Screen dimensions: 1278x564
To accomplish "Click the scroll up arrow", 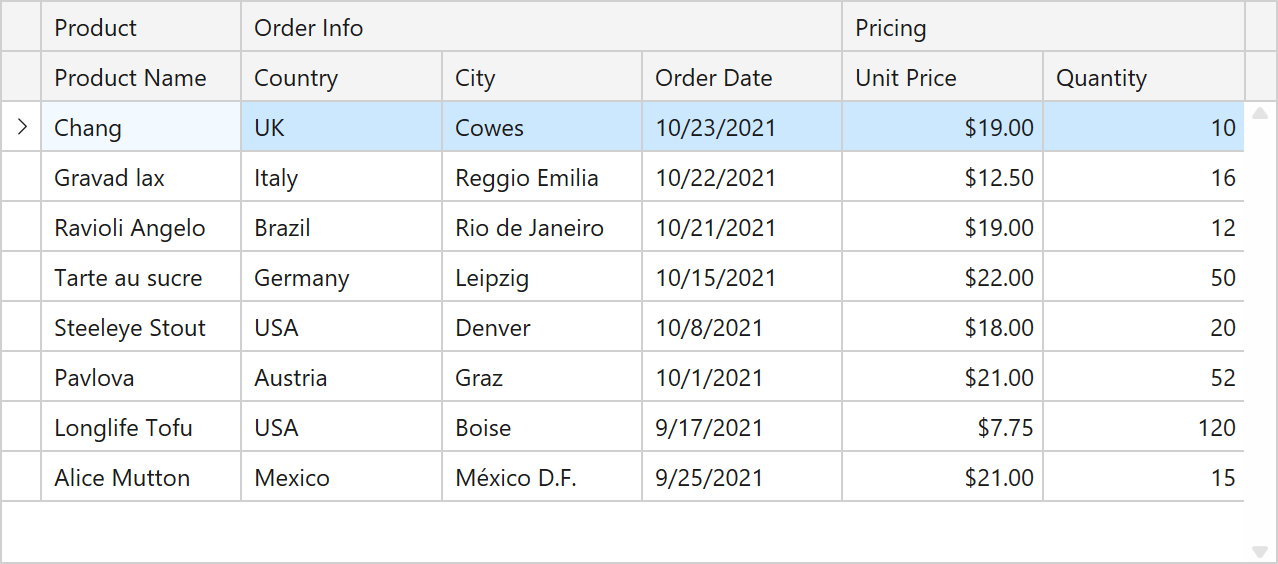I will [1260, 114].
